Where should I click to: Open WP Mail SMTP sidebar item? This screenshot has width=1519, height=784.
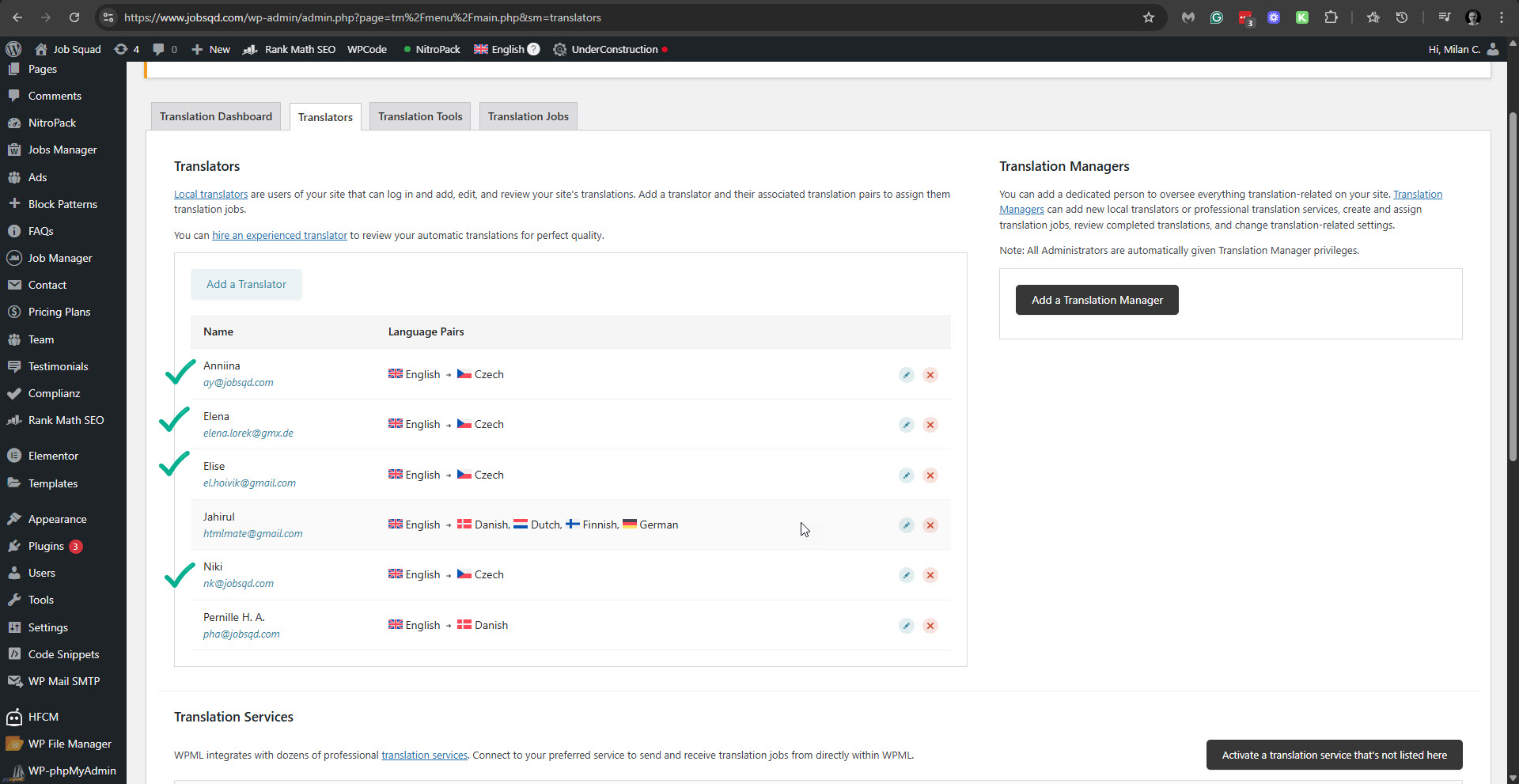coord(63,681)
